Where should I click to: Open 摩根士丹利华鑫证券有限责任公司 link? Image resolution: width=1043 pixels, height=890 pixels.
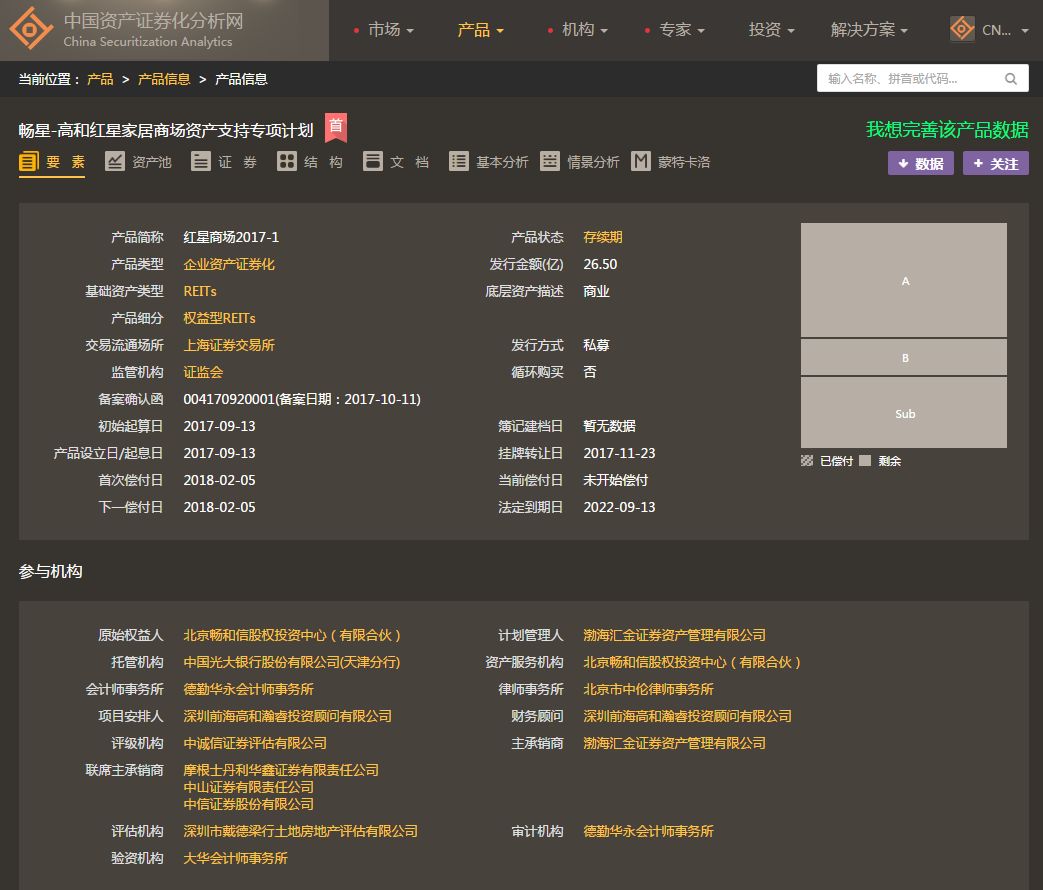[281, 770]
